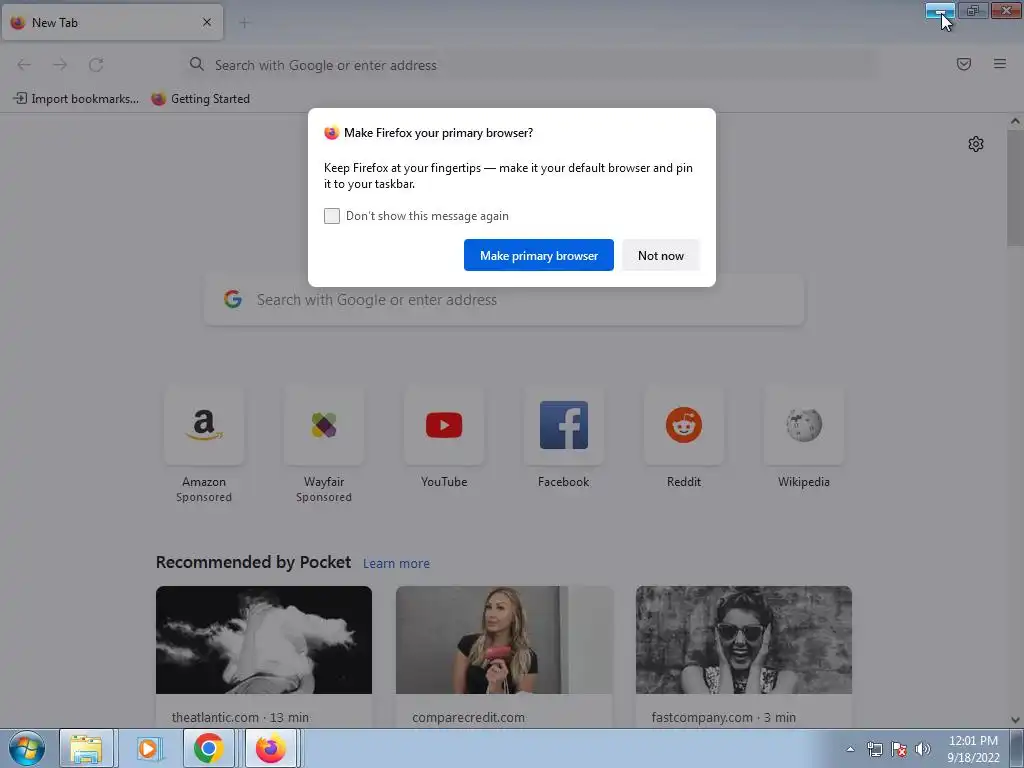This screenshot has width=1024, height=768.
Task: Open comparecredit.com Pocket story thumbnail
Action: 504,640
